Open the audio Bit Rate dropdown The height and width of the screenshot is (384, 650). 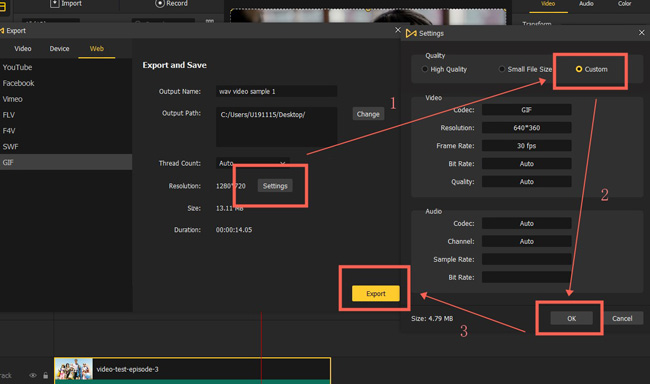click(526, 277)
